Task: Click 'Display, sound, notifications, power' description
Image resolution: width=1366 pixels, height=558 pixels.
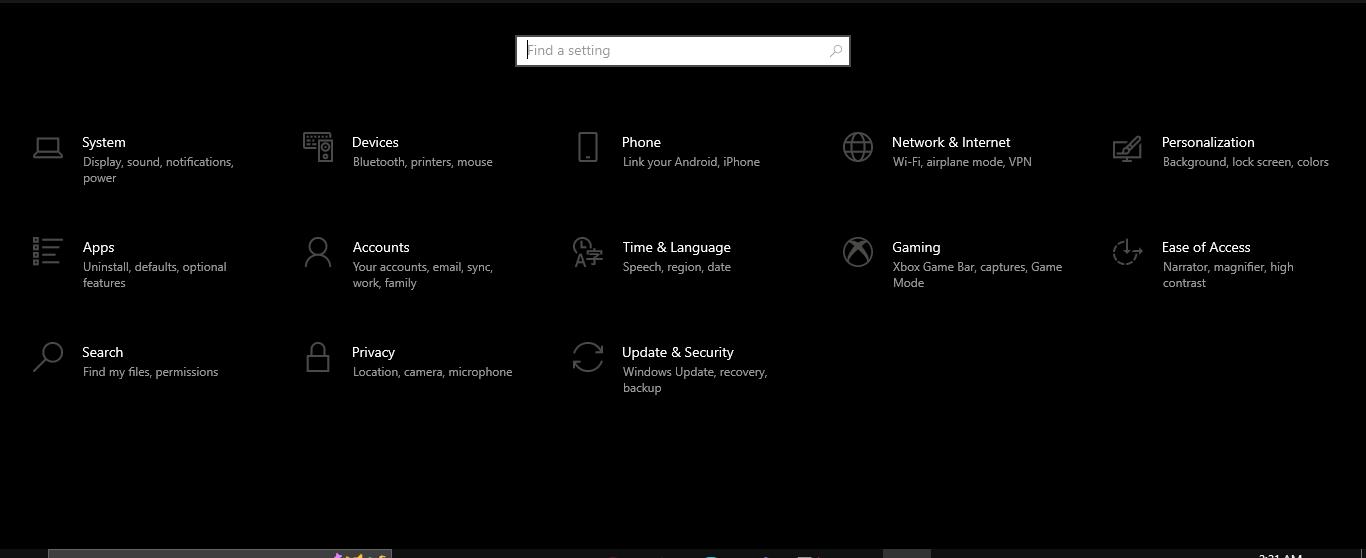Action: click(x=158, y=170)
